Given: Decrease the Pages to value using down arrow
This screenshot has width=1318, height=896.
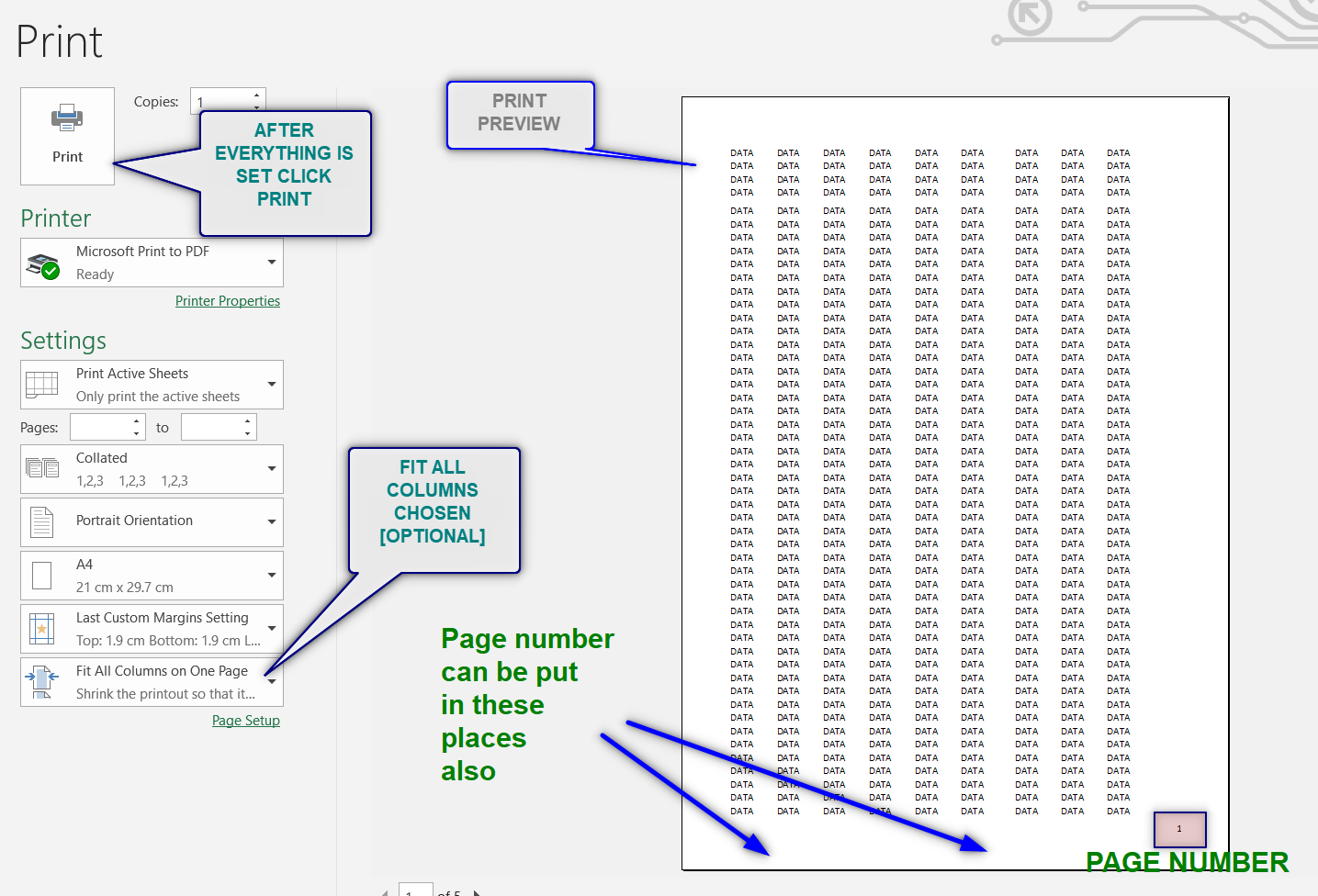Looking at the screenshot, I should point(248,433).
